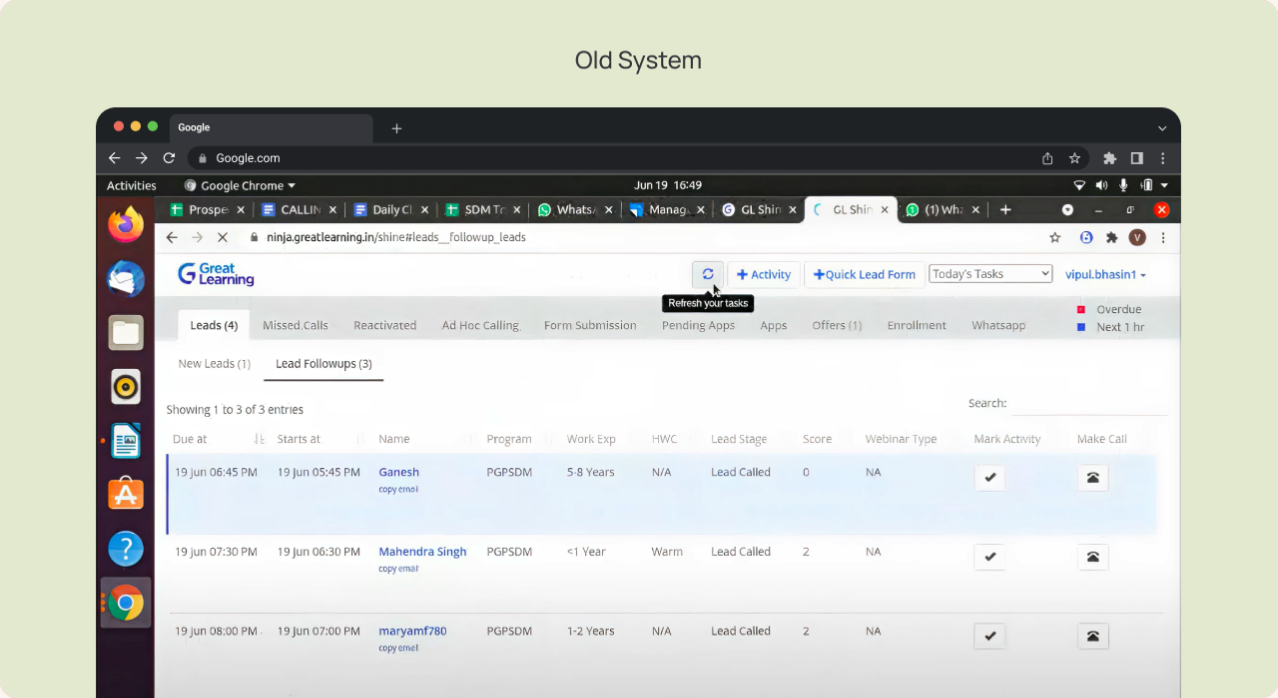Open the Today's Tasks dropdown

coord(990,274)
